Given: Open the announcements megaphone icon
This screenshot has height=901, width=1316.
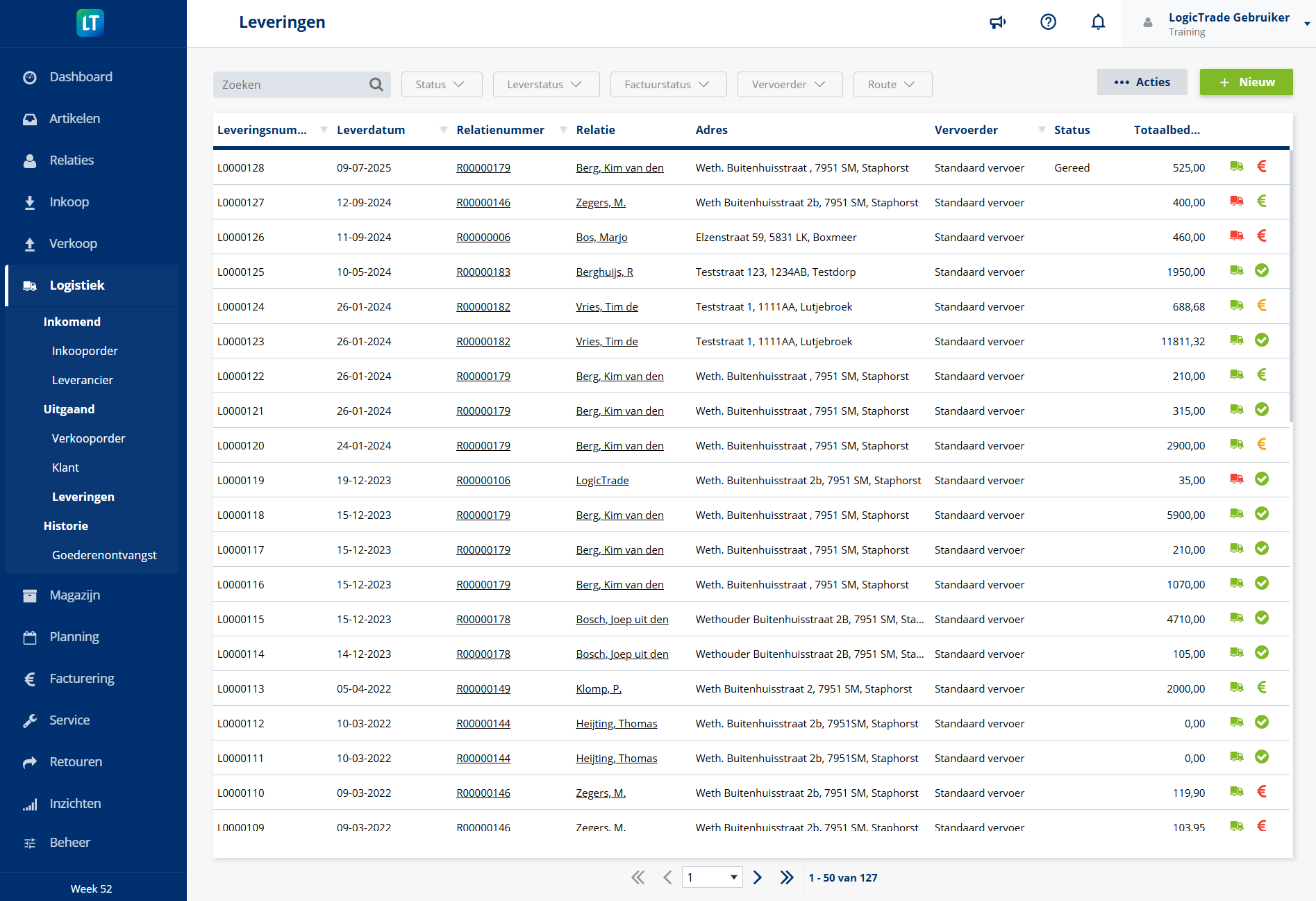Looking at the screenshot, I should click(x=998, y=22).
